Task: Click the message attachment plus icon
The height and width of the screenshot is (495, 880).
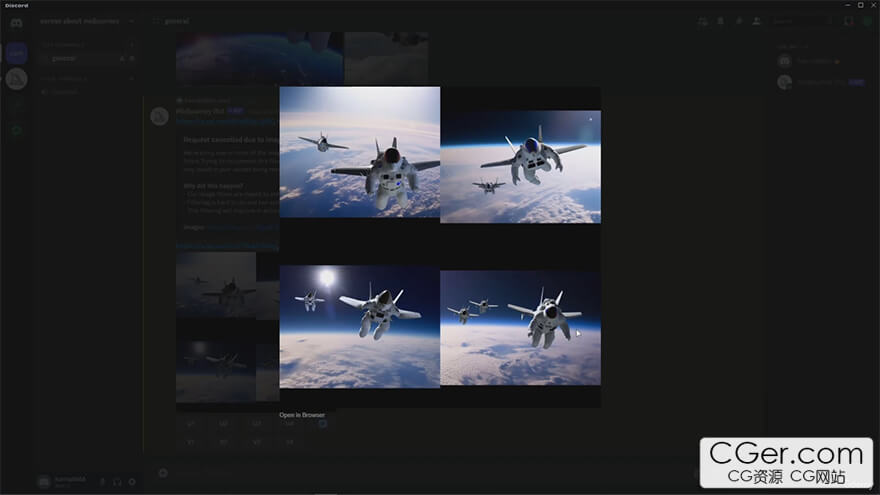Action: point(163,473)
